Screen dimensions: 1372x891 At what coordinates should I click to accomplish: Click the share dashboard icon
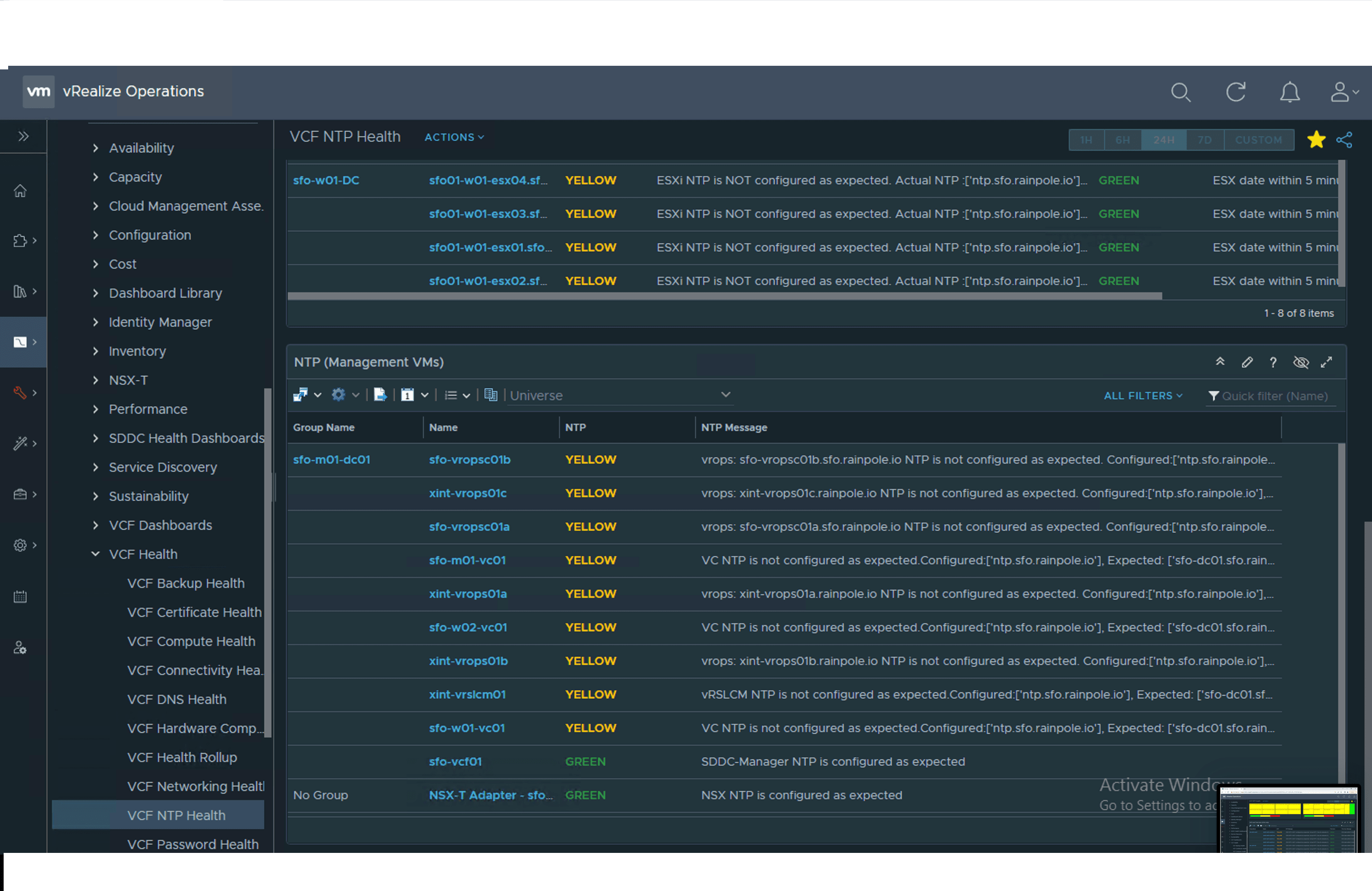(1344, 139)
